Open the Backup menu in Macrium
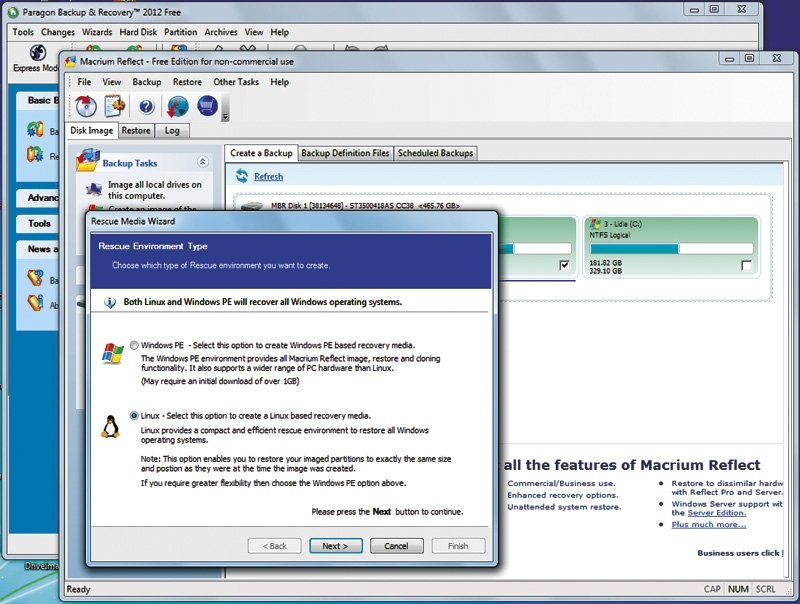Screen dimensions: 800x604 (x=147, y=82)
